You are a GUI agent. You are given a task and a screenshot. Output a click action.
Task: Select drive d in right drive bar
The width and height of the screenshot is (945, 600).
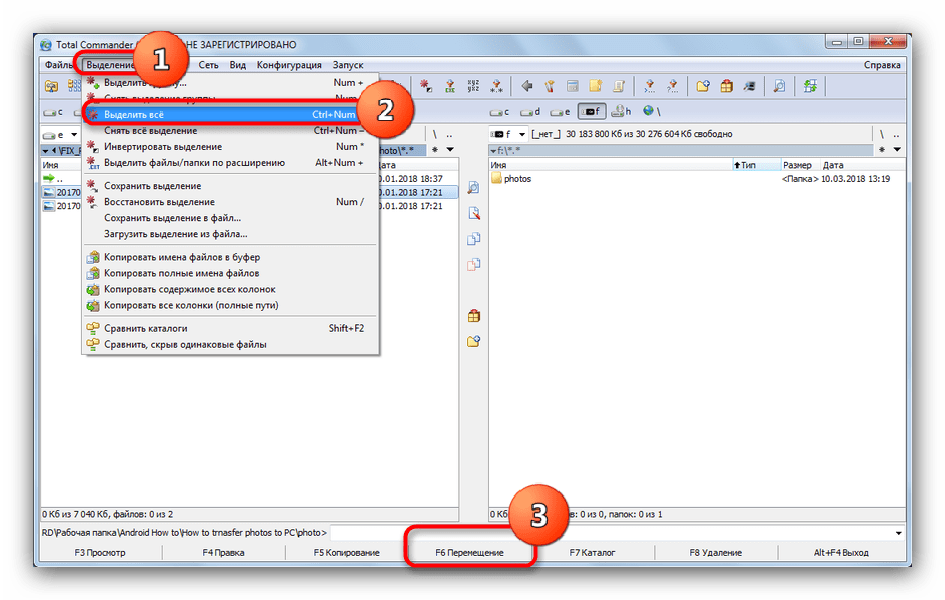[x=530, y=112]
